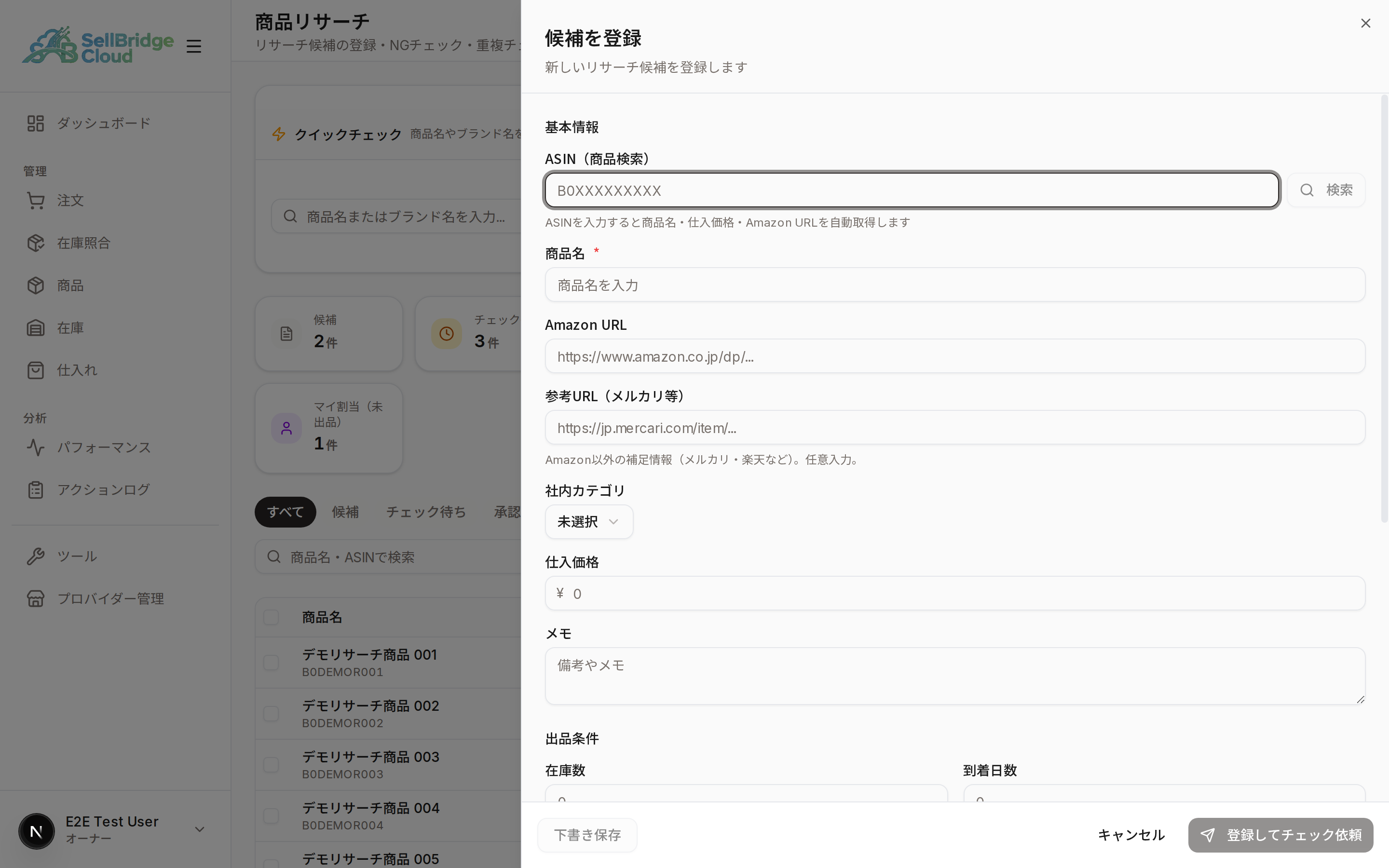Click the クイックチェック lightning bolt icon
This screenshot has width=1389, height=868.
(x=279, y=134)
